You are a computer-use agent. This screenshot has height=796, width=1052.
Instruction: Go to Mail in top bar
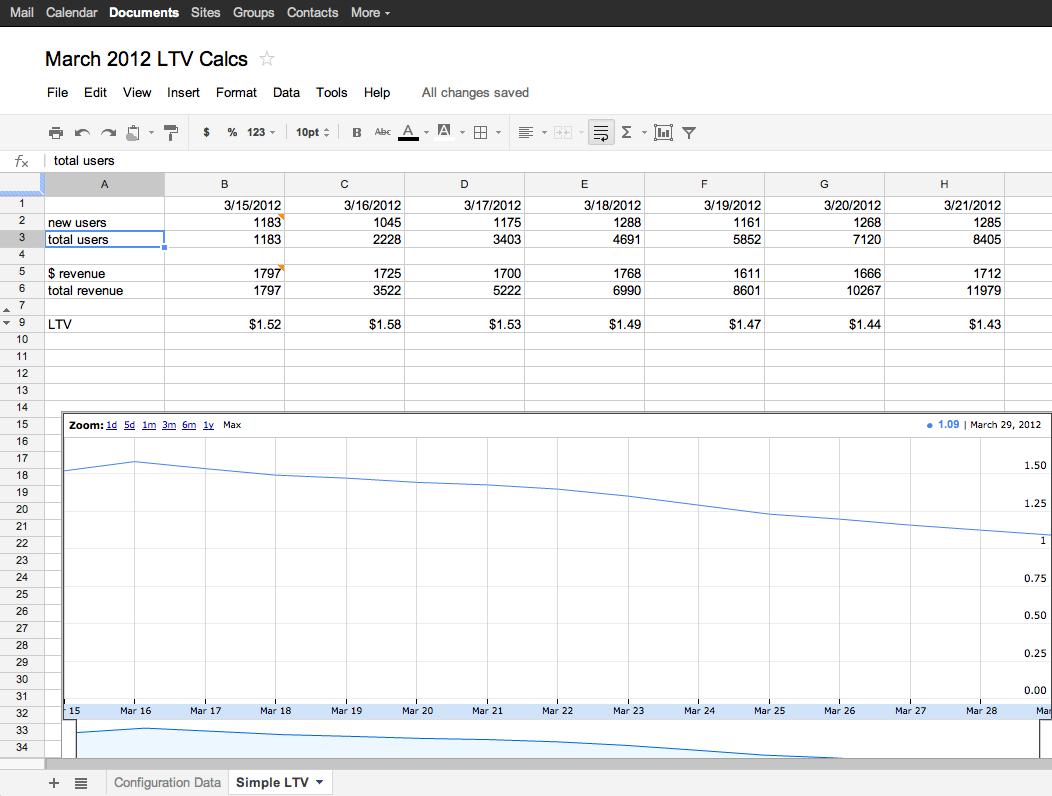[22, 13]
